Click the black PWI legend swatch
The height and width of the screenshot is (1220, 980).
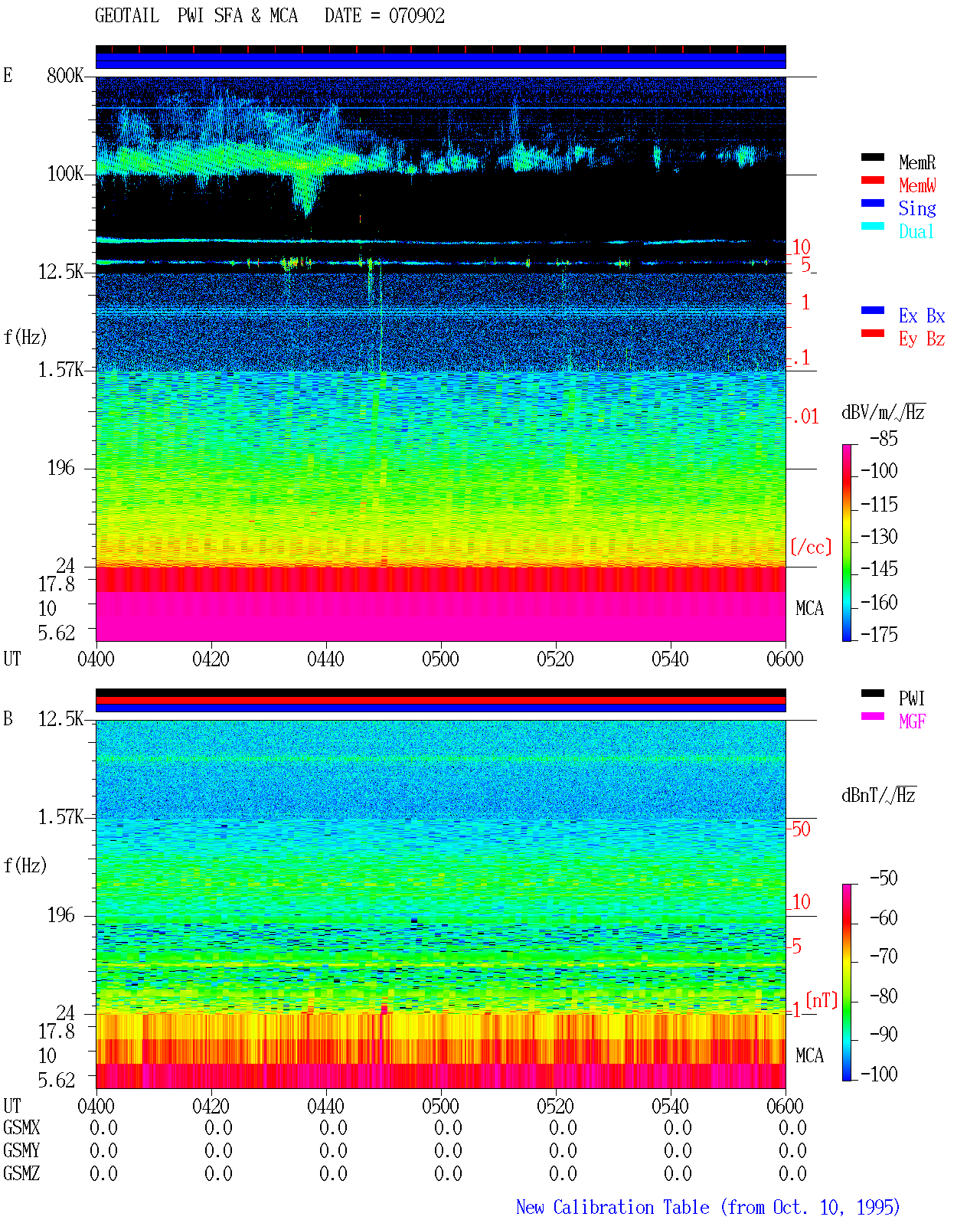[x=872, y=693]
